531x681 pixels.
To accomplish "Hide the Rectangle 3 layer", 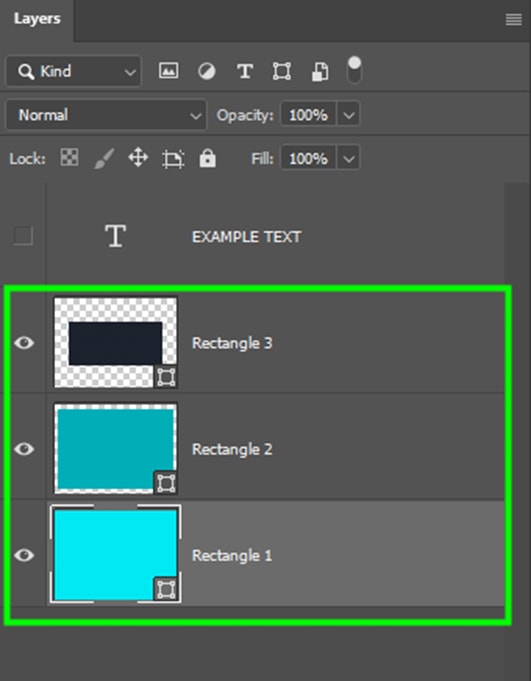I will pos(24,343).
